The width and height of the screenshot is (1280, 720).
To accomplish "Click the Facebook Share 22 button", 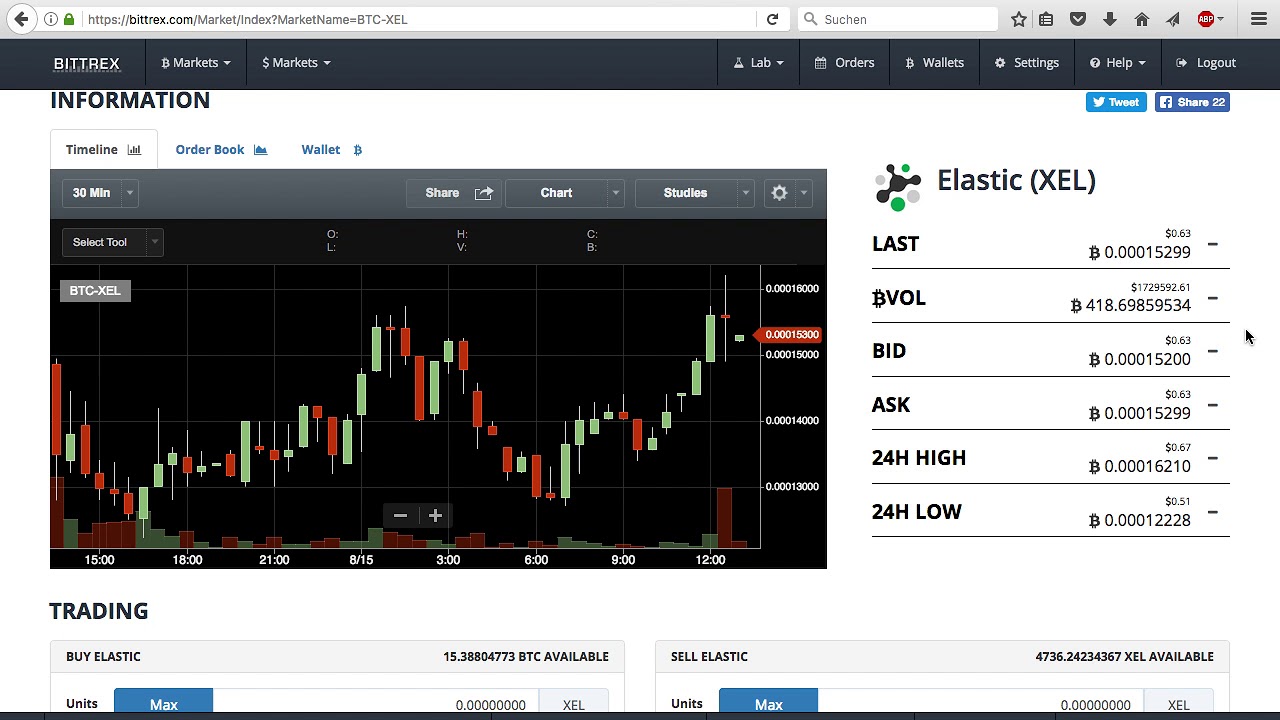I will click(x=1192, y=102).
